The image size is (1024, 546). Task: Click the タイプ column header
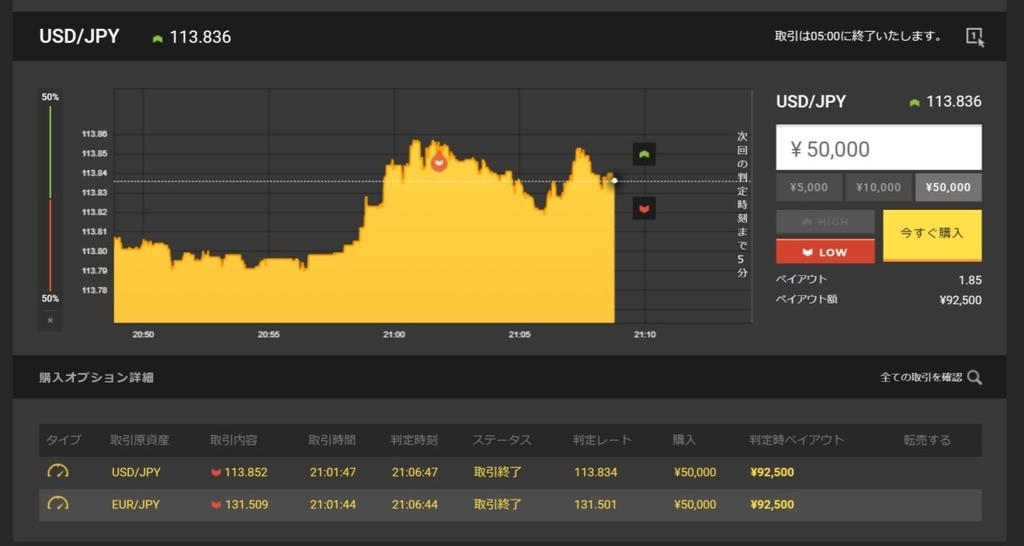click(63, 440)
